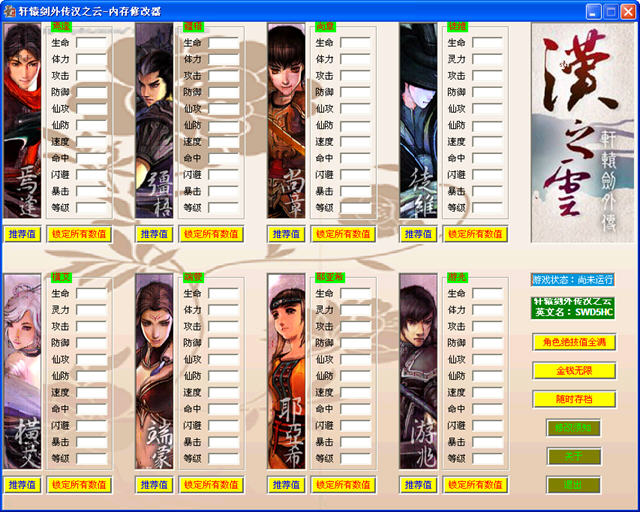Screen dimensions: 640x512
Task: Focus 焉逢's 等级 input field
Action: (x=92, y=208)
